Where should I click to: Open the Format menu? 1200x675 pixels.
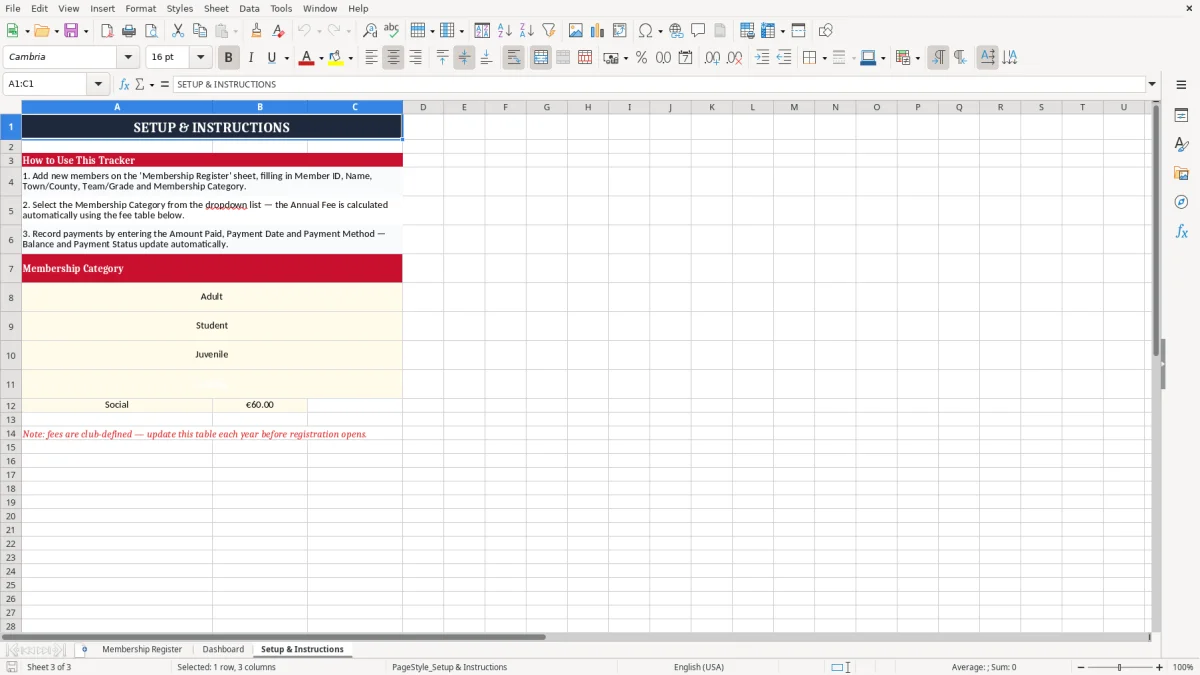coord(140,8)
